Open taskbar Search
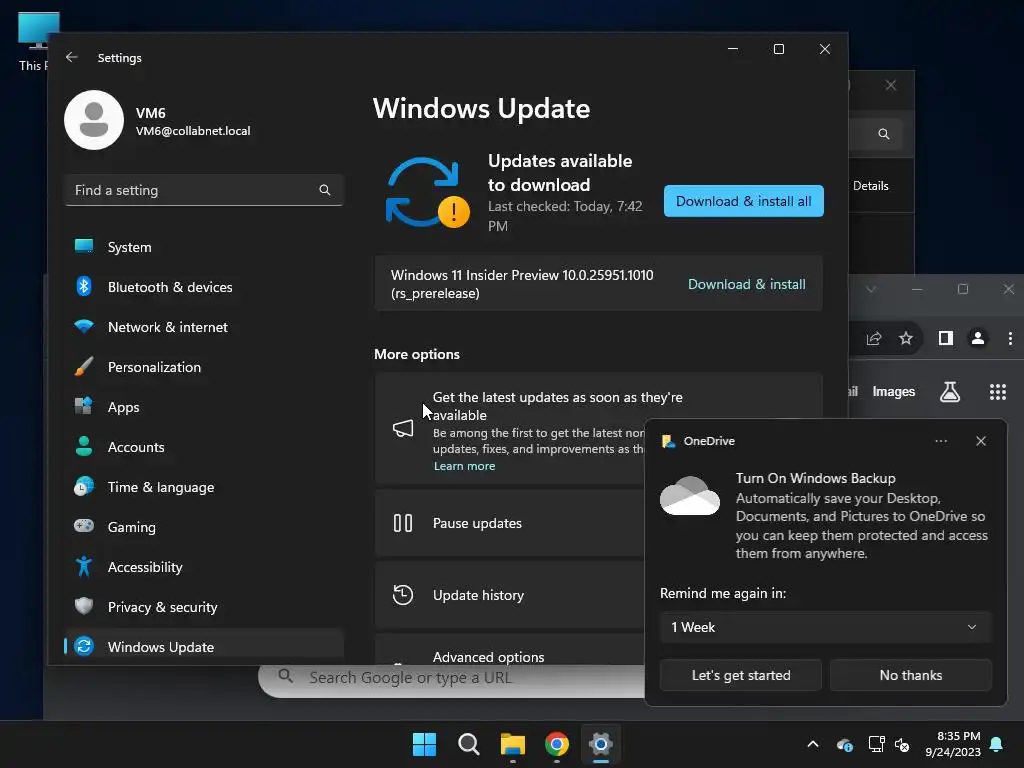The image size is (1024, 768). [x=468, y=744]
